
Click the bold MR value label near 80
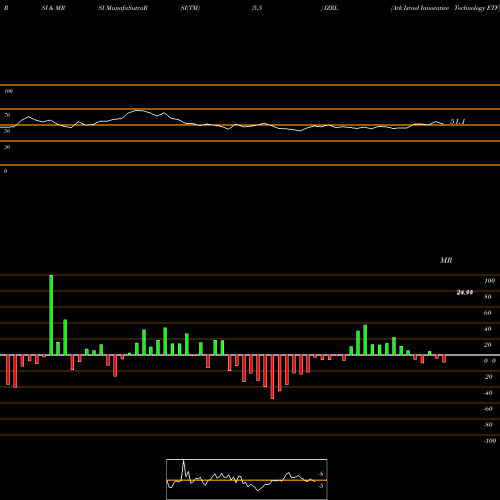coord(465,293)
